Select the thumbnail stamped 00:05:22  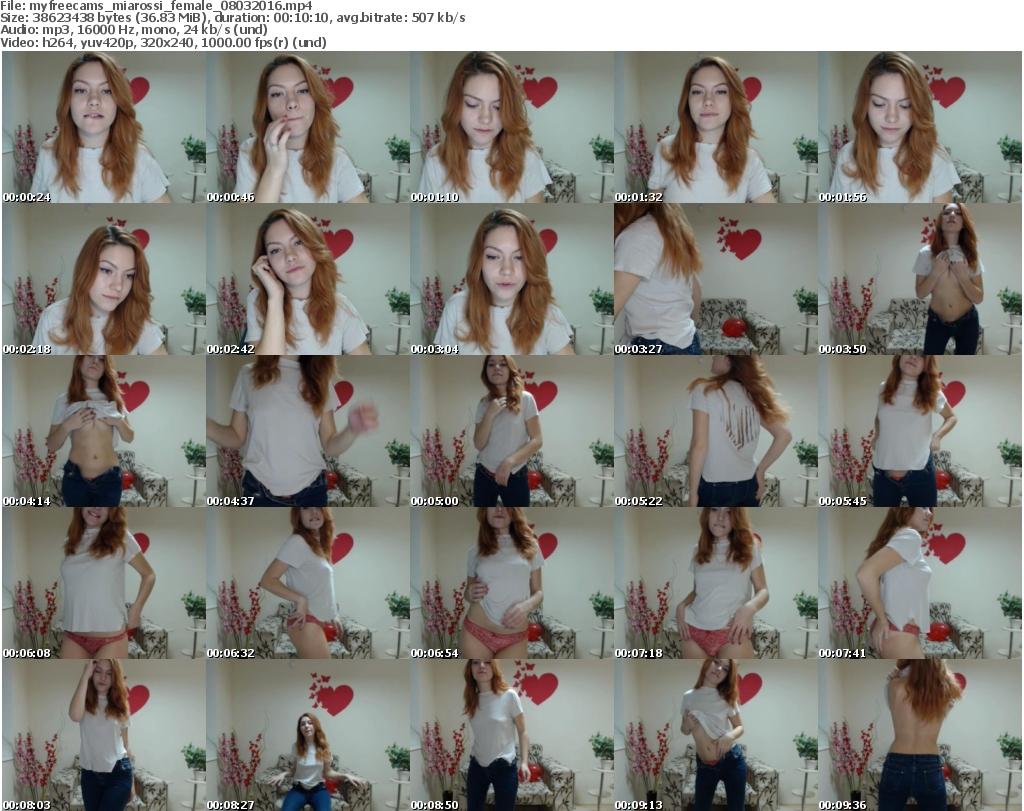click(x=716, y=432)
